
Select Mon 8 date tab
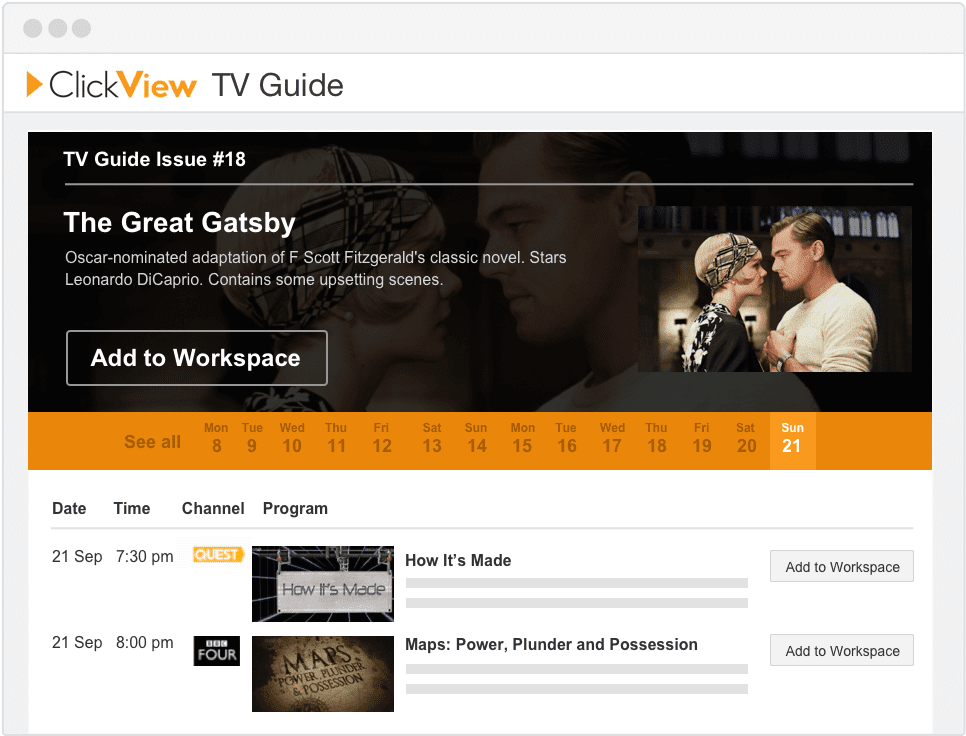coord(216,438)
